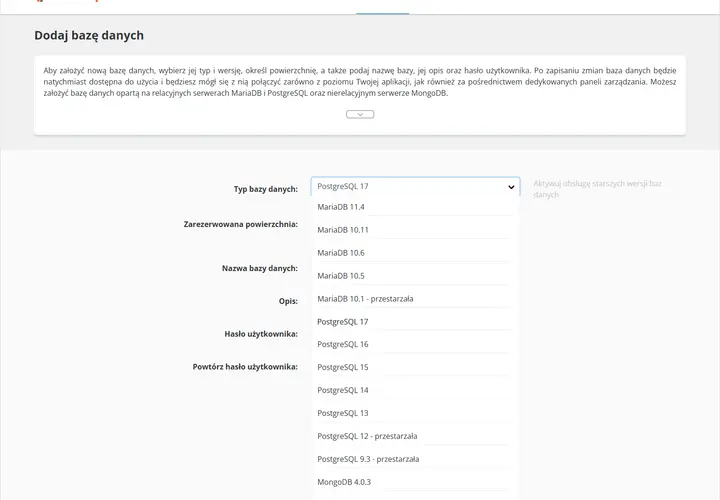Choose MariaDB 10.6 option
The image size is (720, 500).
coord(415,253)
